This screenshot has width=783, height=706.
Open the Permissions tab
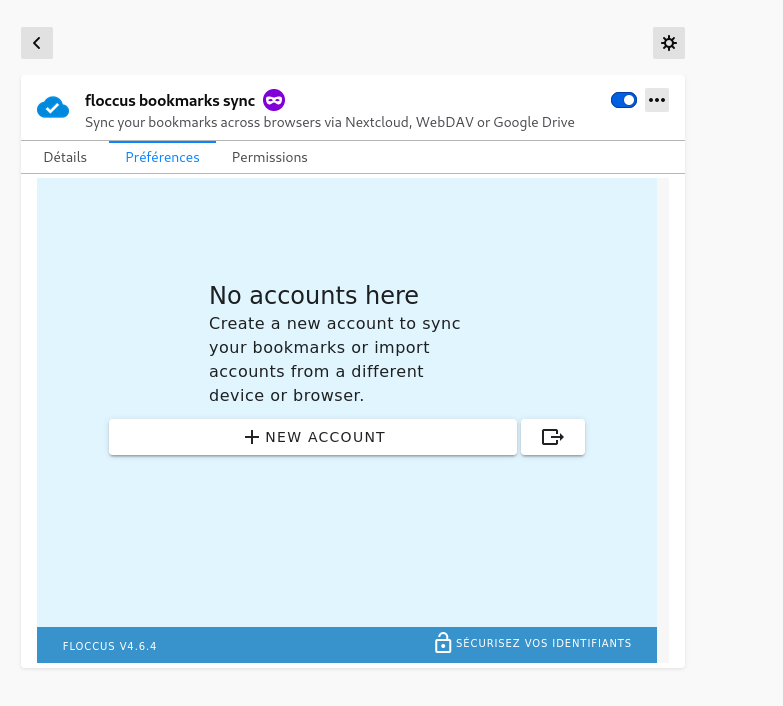click(270, 157)
